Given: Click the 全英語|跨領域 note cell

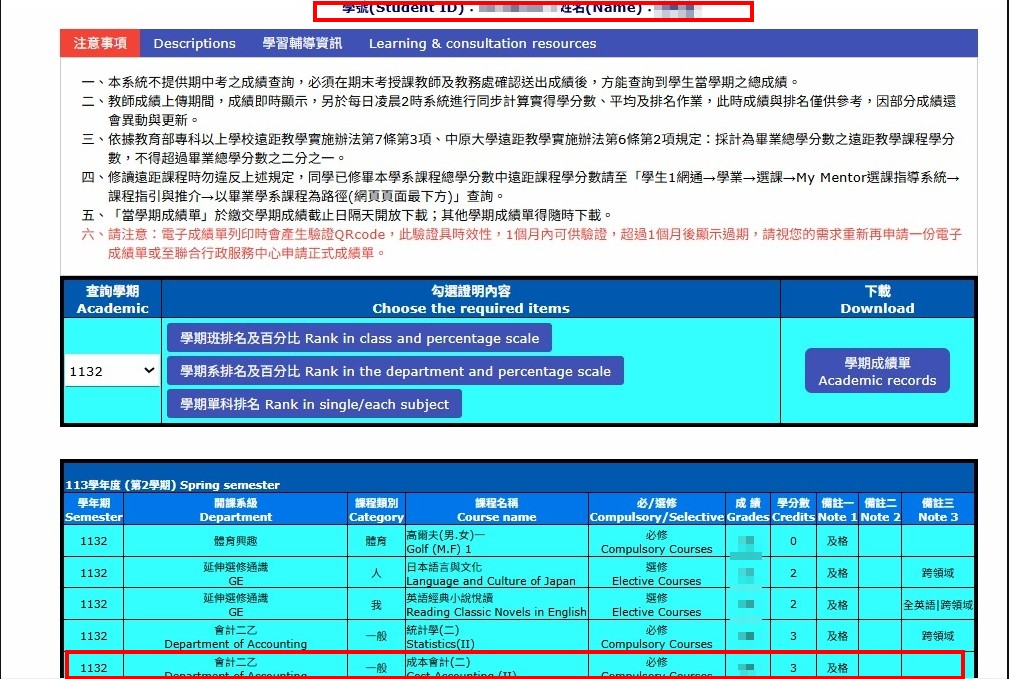Looking at the screenshot, I should 937,605.
